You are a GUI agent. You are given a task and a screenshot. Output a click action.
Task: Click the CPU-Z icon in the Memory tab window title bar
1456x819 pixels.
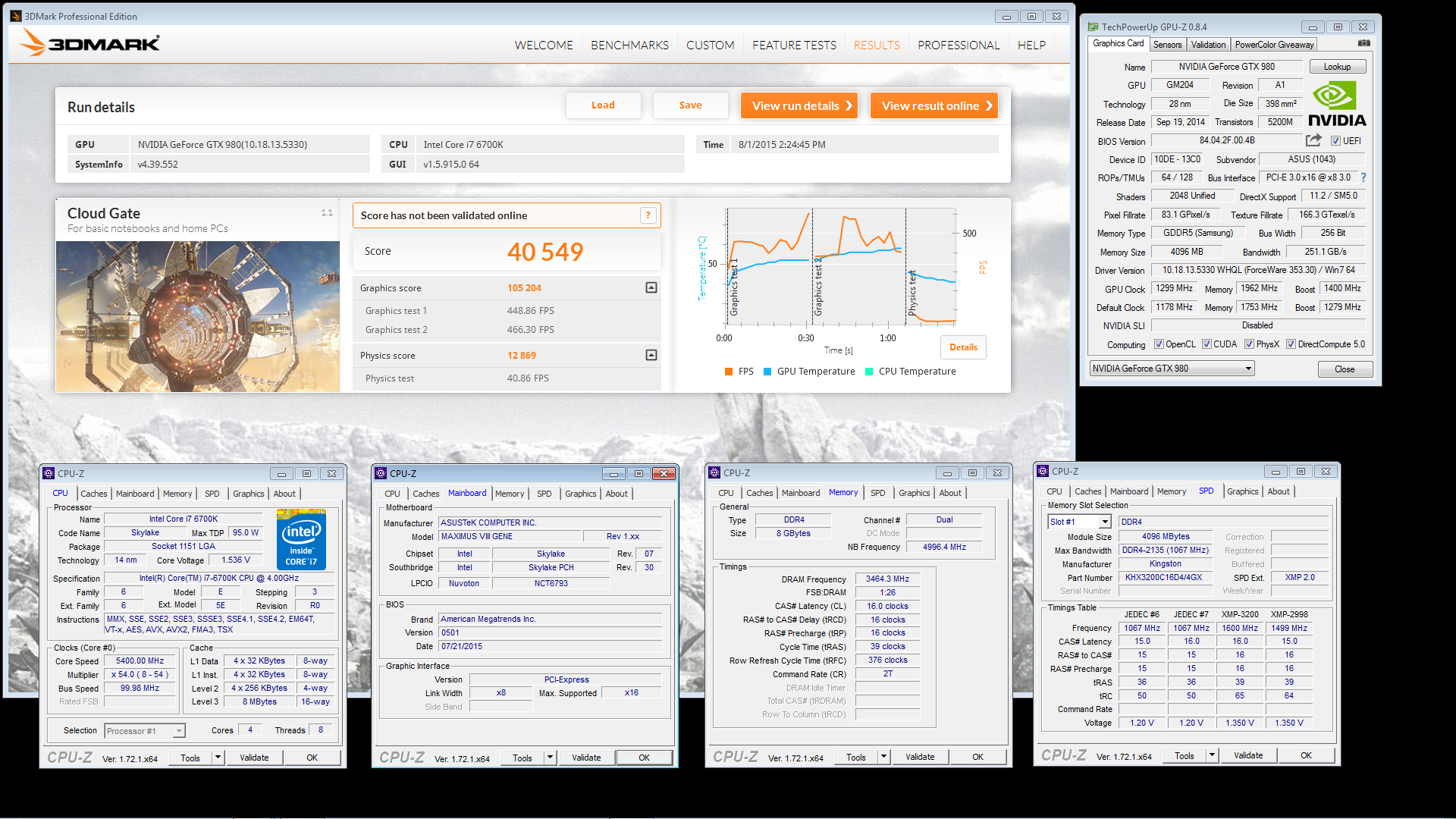point(714,472)
